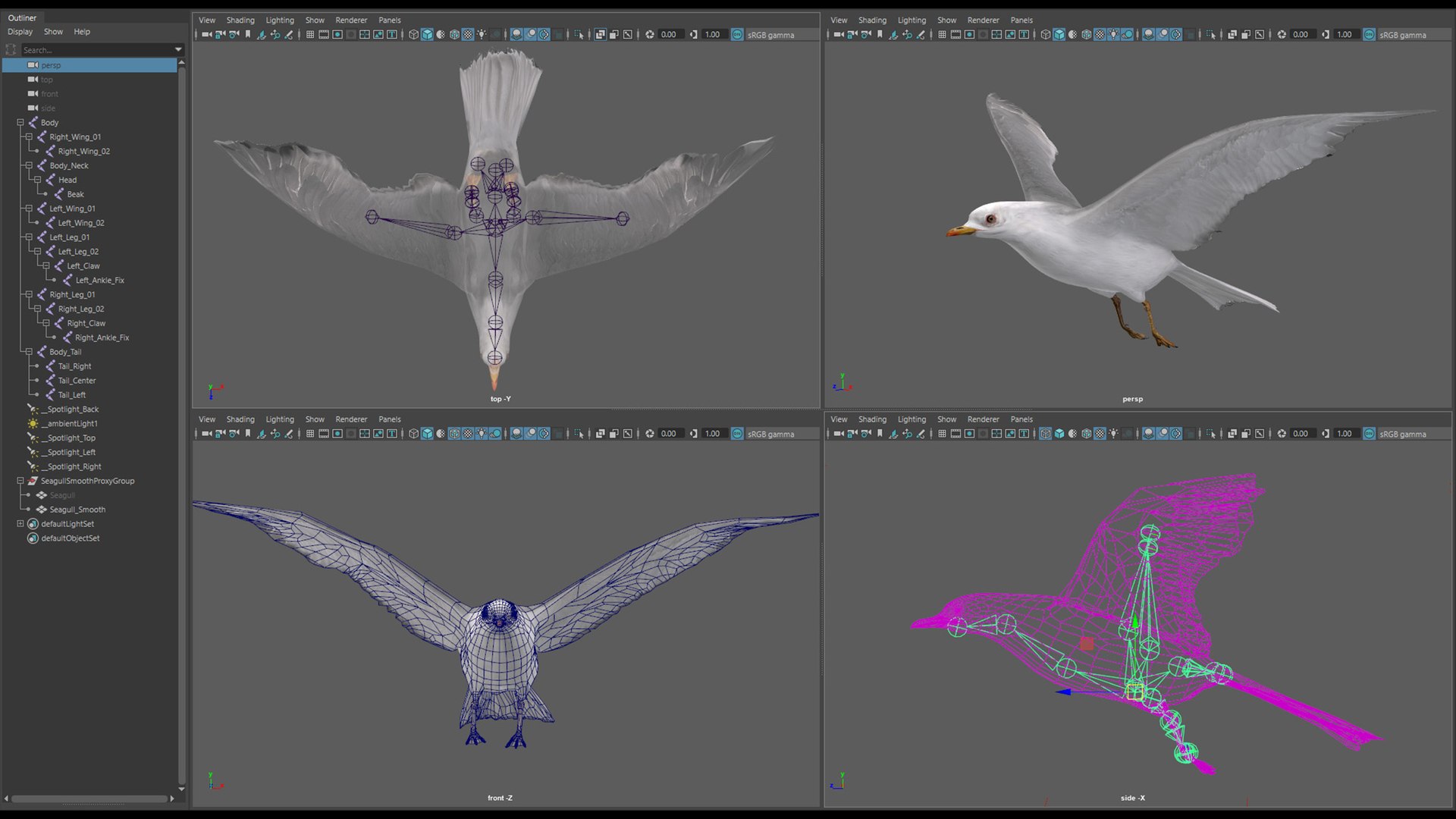Image resolution: width=1456 pixels, height=819 pixels.
Task: Collapse Body joint in Outliner
Action: [x=20, y=122]
